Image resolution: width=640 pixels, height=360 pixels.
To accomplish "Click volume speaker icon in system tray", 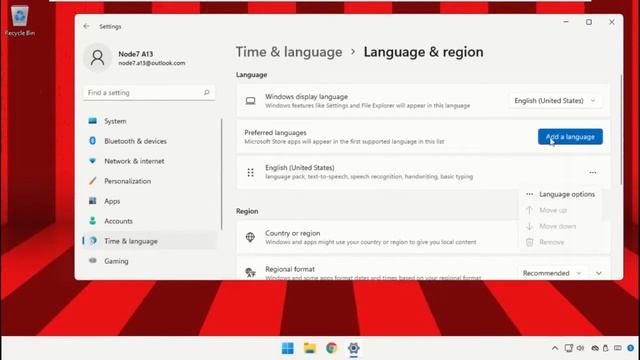I will [580, 348].
